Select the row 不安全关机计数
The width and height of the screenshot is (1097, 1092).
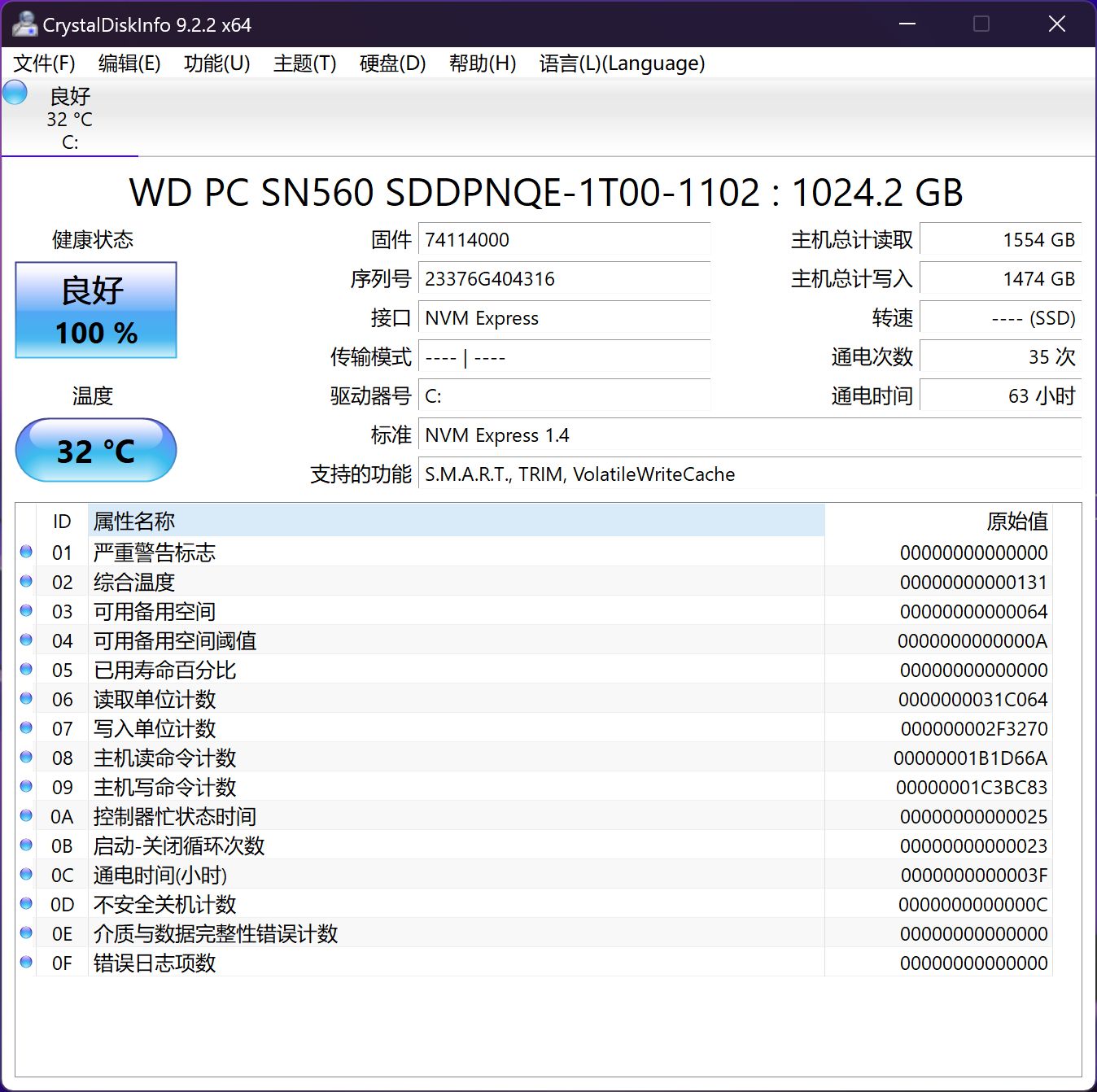[534, 903]
